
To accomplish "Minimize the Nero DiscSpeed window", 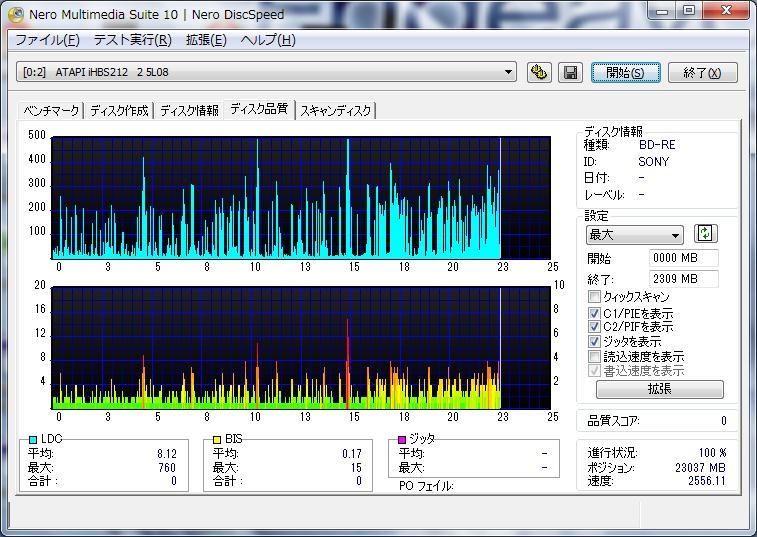I will pyautogui.click(x=662, y=12).
